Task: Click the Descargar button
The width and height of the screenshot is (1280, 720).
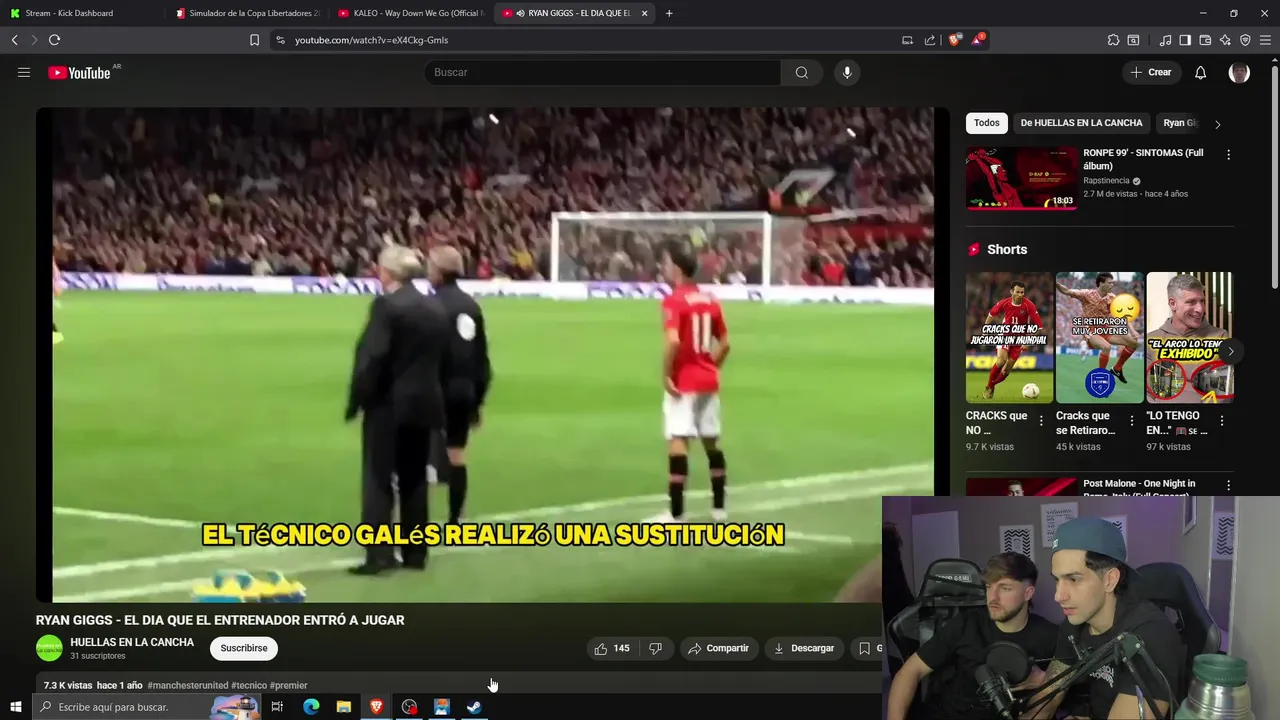Action: pyautogui.click(x=804, y=648)
